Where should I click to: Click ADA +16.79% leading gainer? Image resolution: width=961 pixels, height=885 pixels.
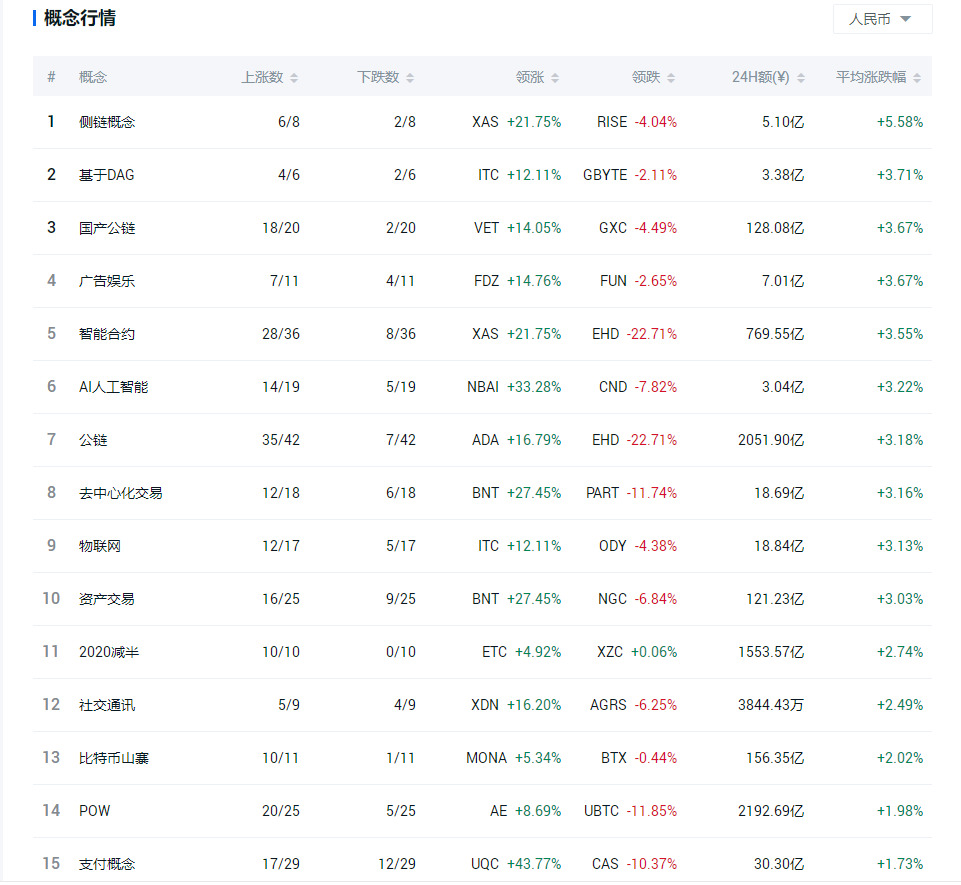517,440
